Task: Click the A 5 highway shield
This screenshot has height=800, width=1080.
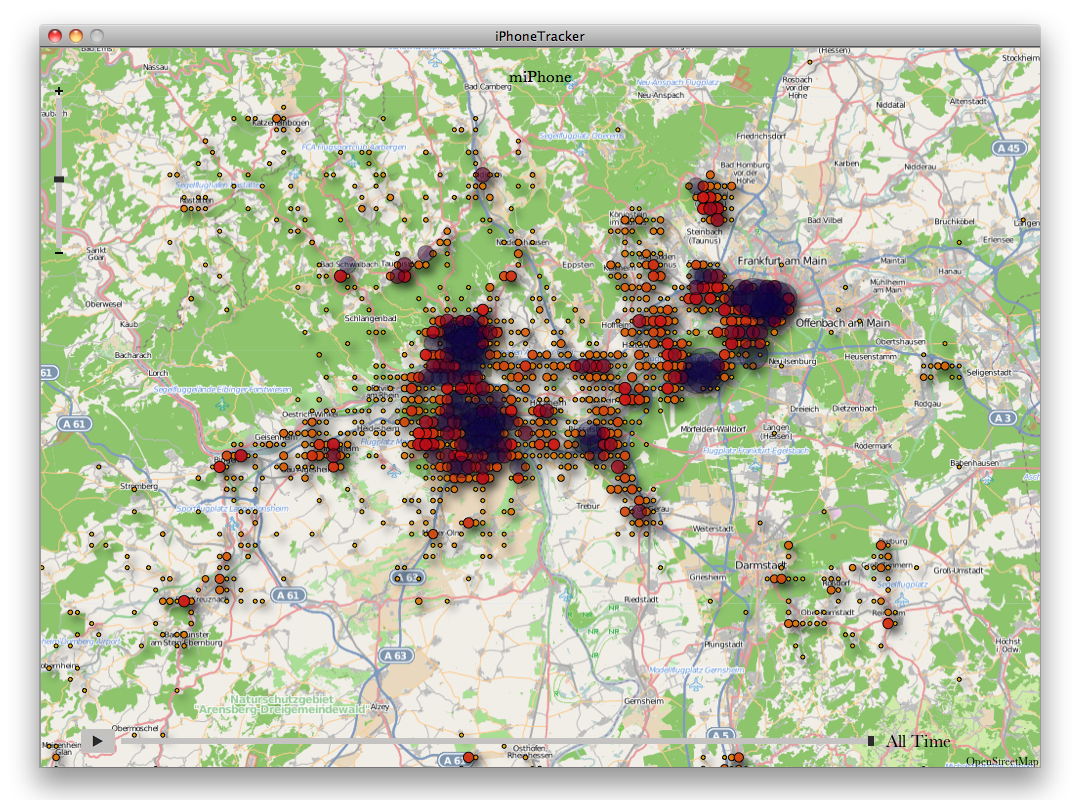Action: pyautogui.click(x=720, y=735)
